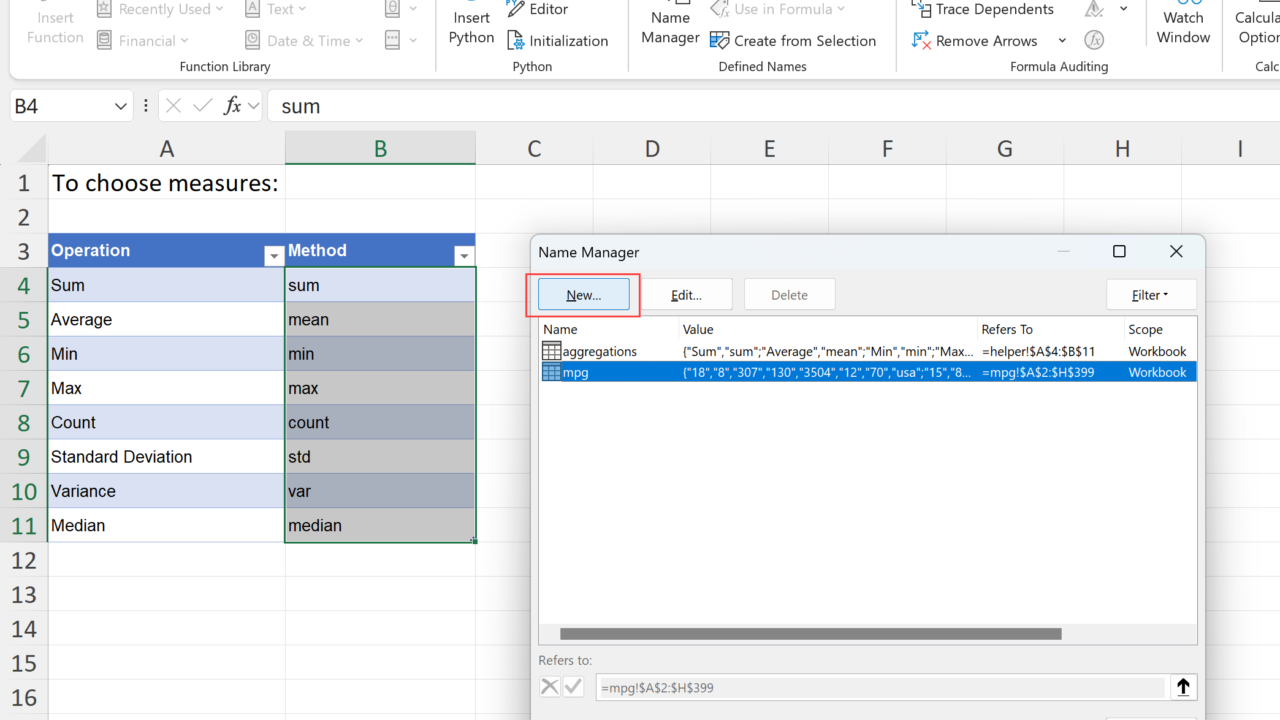Open the Name Manager ribbon button
Viewport: 1280px width, 720px height.
click(670, 27)
